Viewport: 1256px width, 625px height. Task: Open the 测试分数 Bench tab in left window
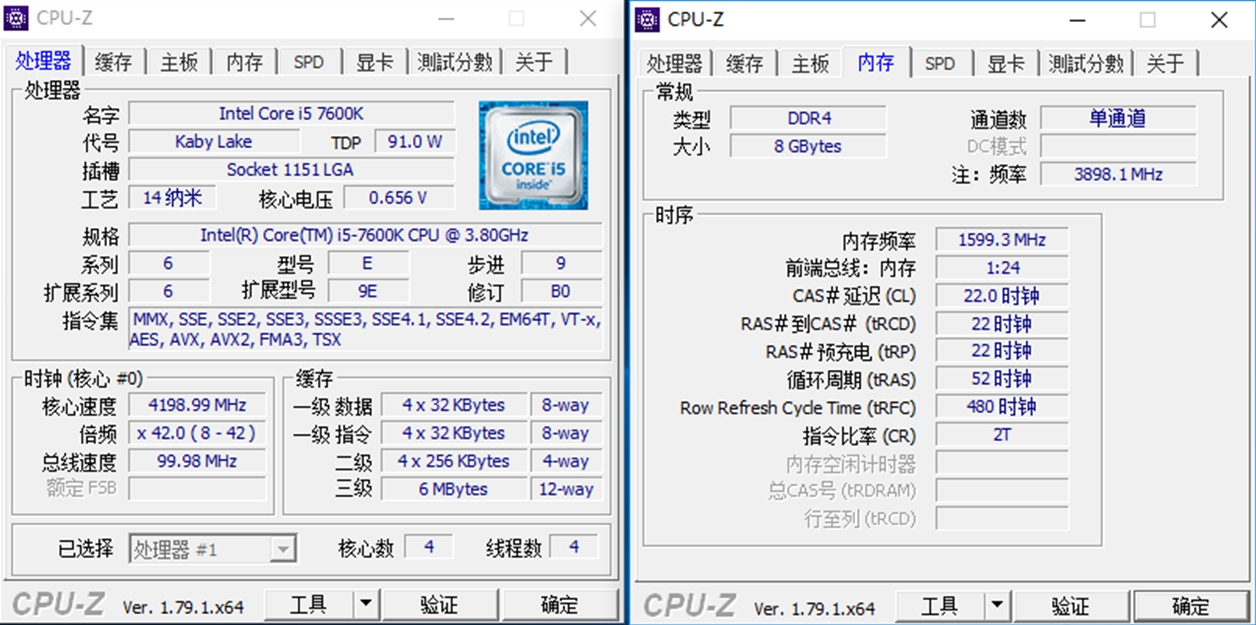454,61
